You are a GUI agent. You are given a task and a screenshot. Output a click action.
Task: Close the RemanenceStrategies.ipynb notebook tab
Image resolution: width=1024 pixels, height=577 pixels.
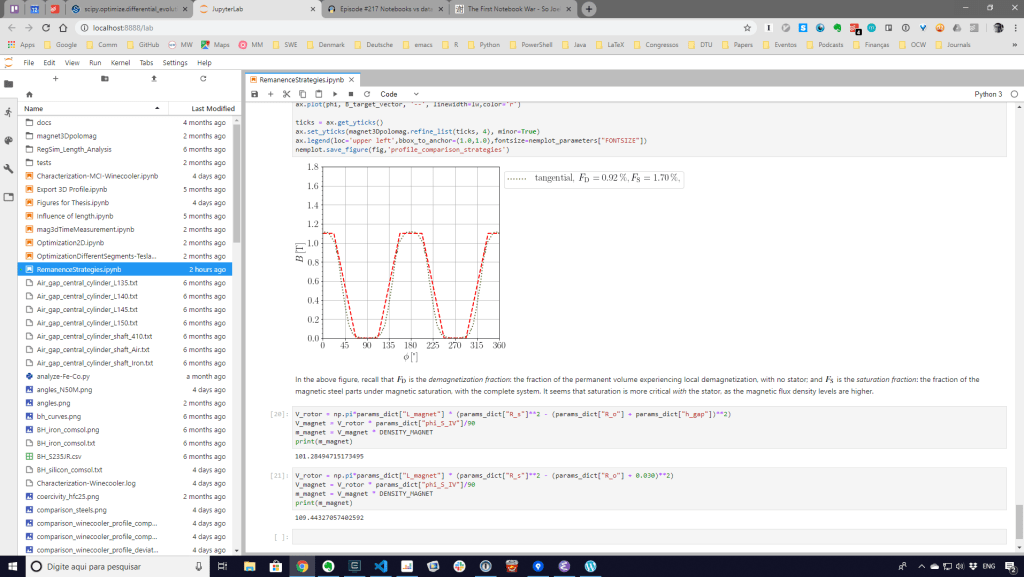(x=351, y=79)
